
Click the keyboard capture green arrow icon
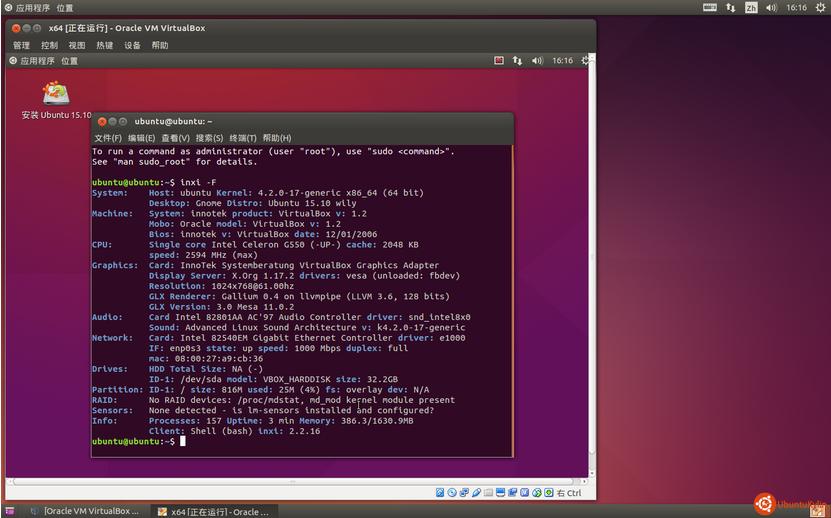point(549,493)
